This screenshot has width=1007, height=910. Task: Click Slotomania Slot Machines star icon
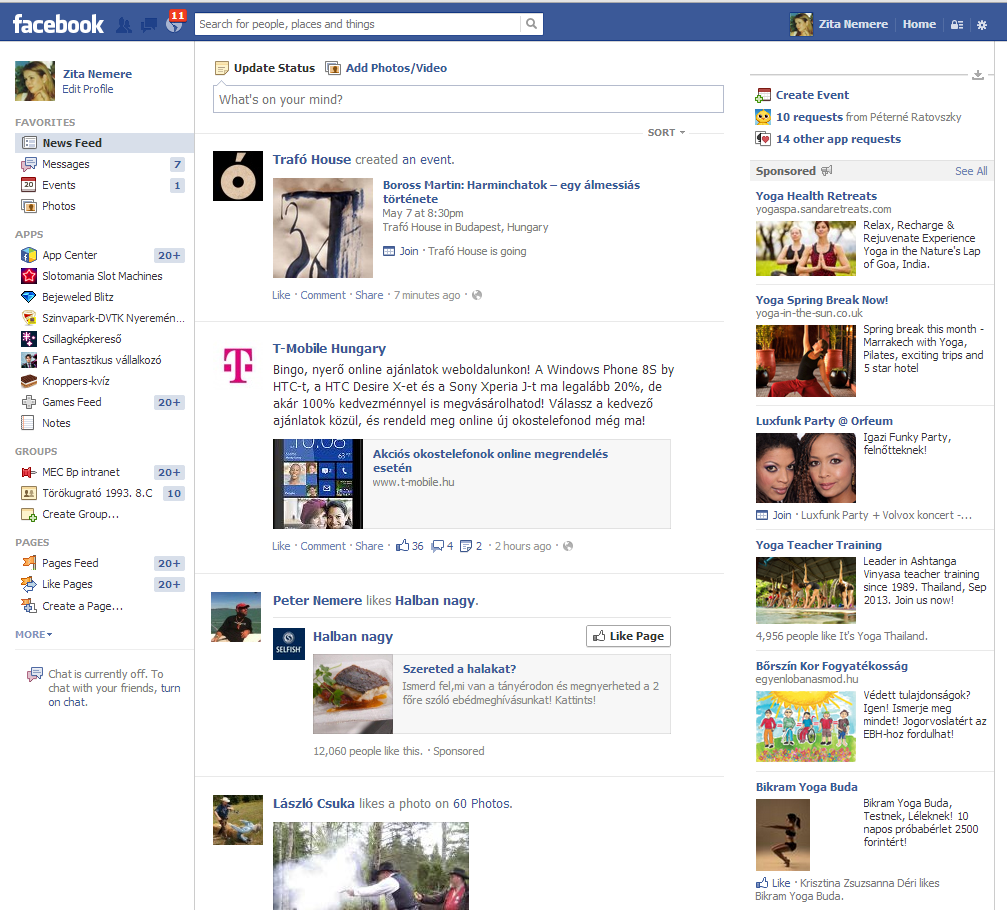point(29,276)
